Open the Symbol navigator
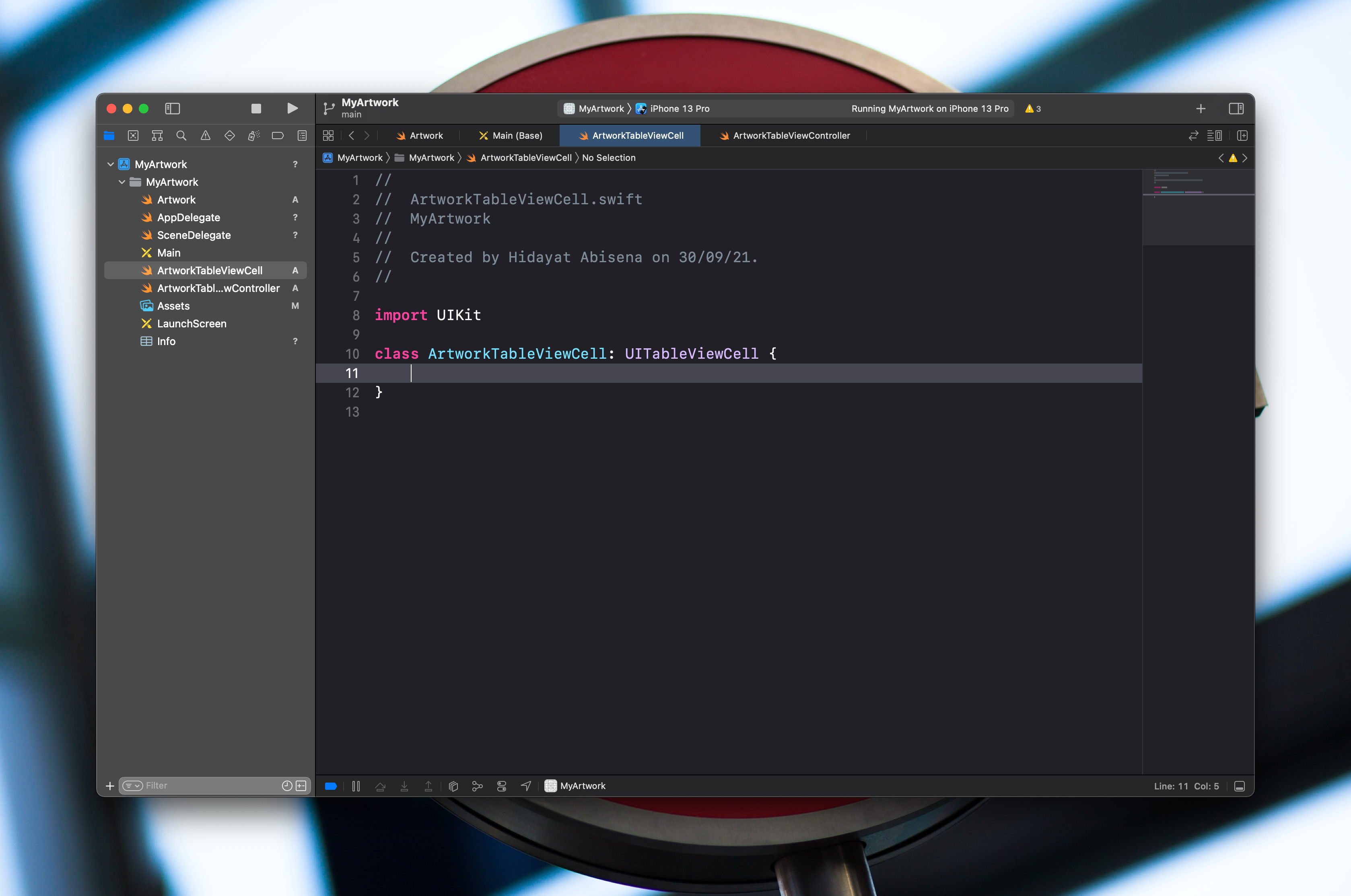1351x896 pixels. (x=157, y=136)
